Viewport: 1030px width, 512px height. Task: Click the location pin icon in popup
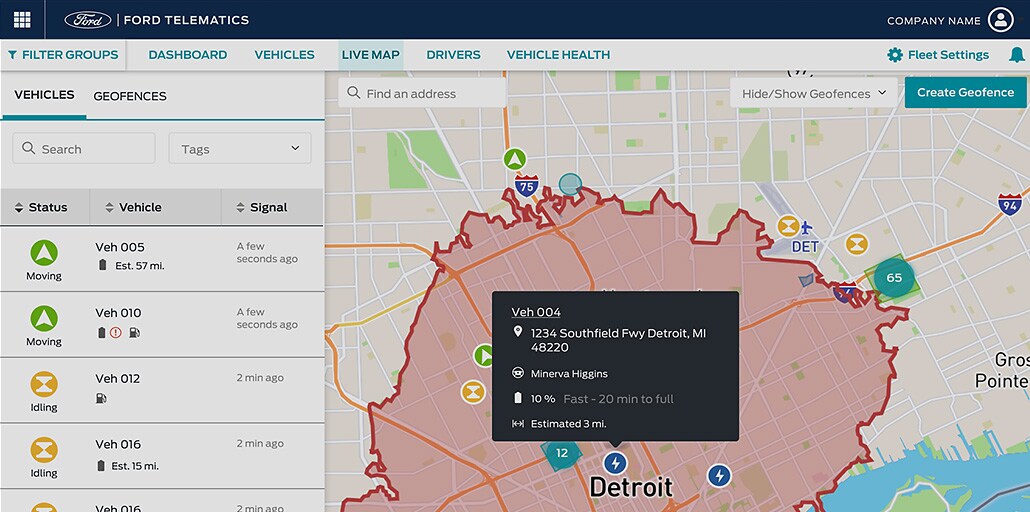[x=518, y=332]
